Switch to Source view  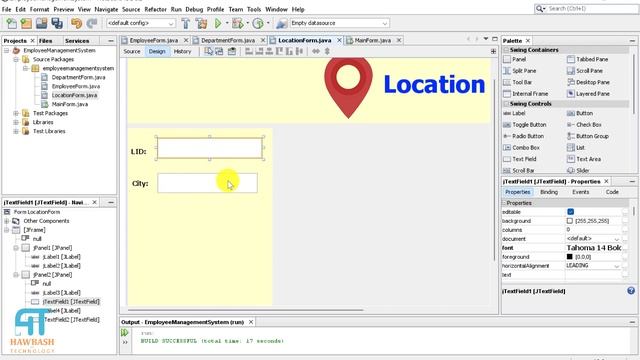132,51
